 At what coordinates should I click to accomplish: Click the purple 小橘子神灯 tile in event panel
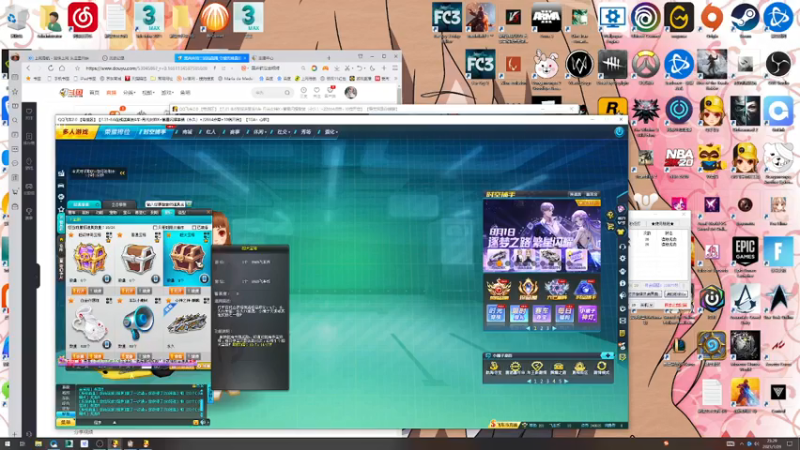(x=587, y=314)
